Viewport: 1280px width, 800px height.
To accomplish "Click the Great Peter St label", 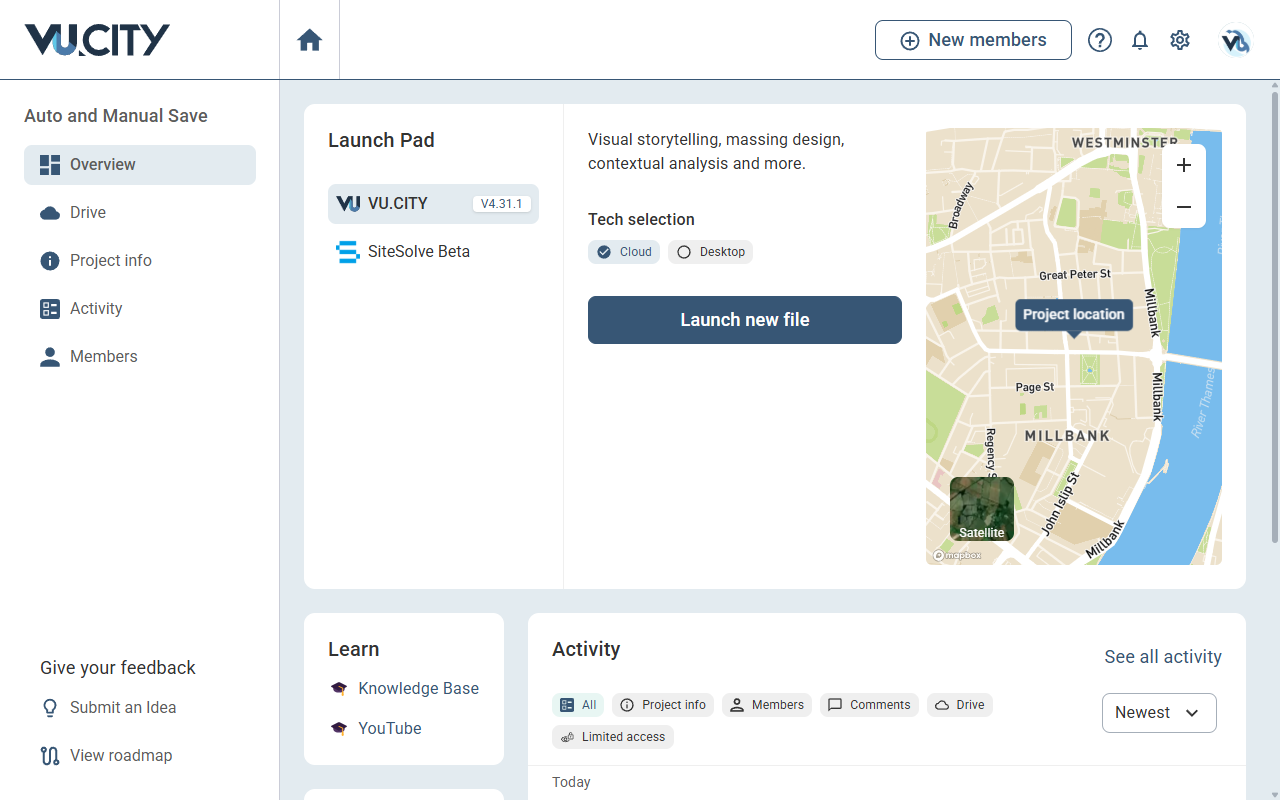I will point(1075,274).
